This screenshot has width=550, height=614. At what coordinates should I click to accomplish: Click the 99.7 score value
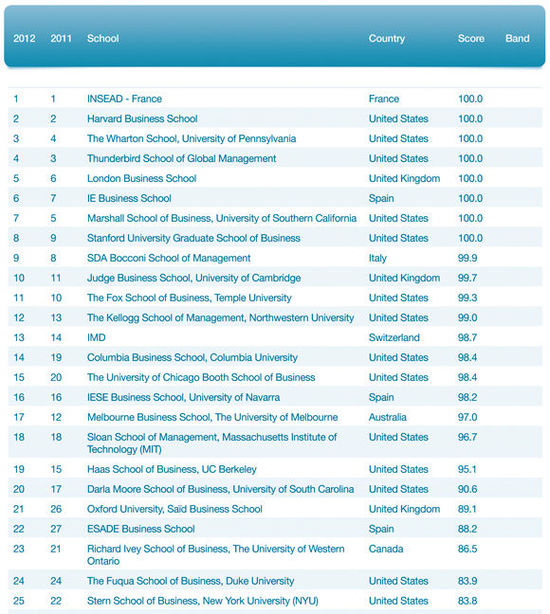point(467,278)
